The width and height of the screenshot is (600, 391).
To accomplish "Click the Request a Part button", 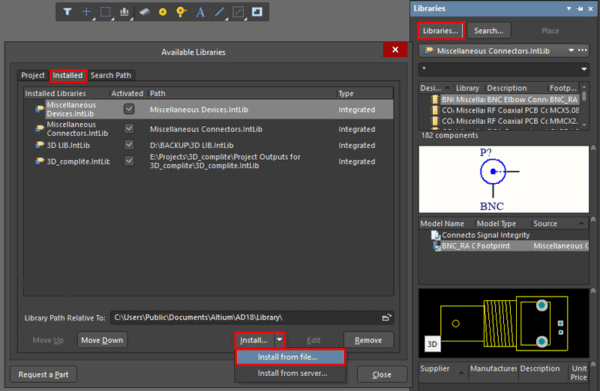I will click(43, 375).
